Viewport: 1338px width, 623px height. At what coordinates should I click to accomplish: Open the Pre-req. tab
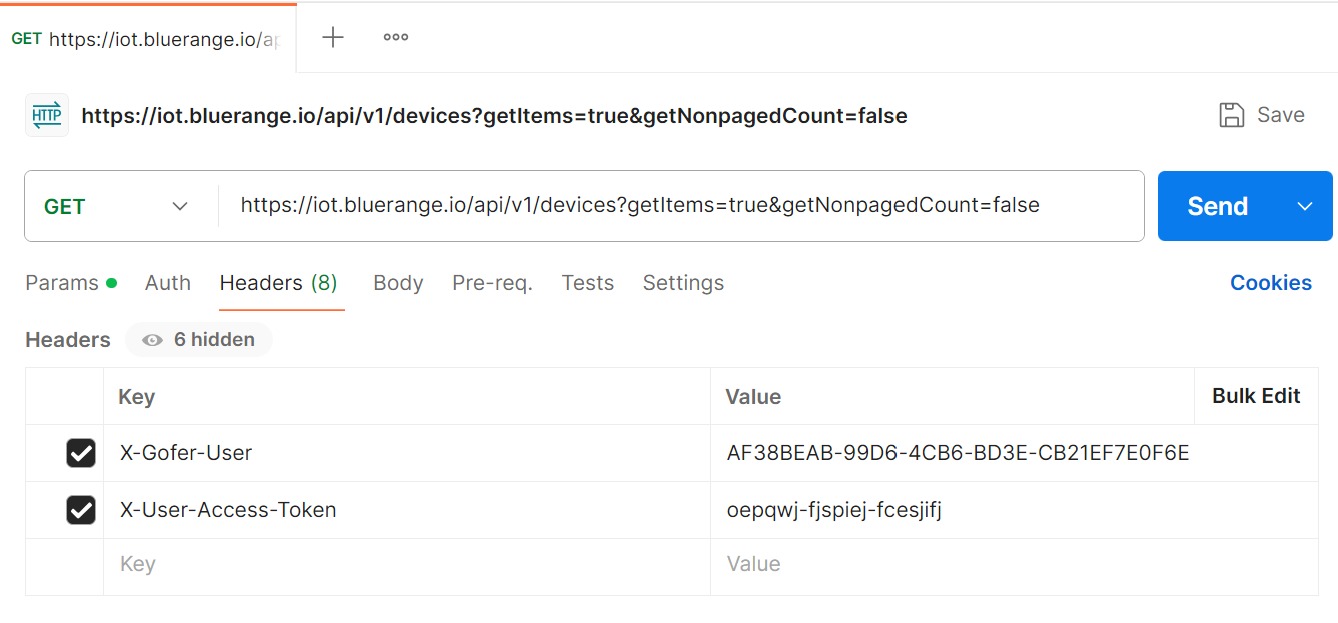492,283
